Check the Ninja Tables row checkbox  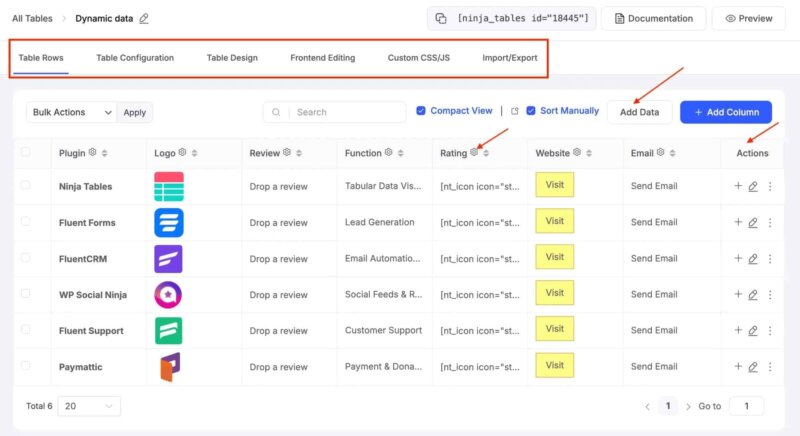[26, 185]
